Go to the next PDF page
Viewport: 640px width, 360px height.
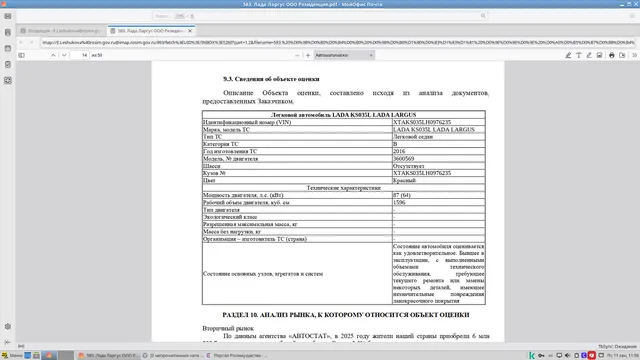coord(64,55)
